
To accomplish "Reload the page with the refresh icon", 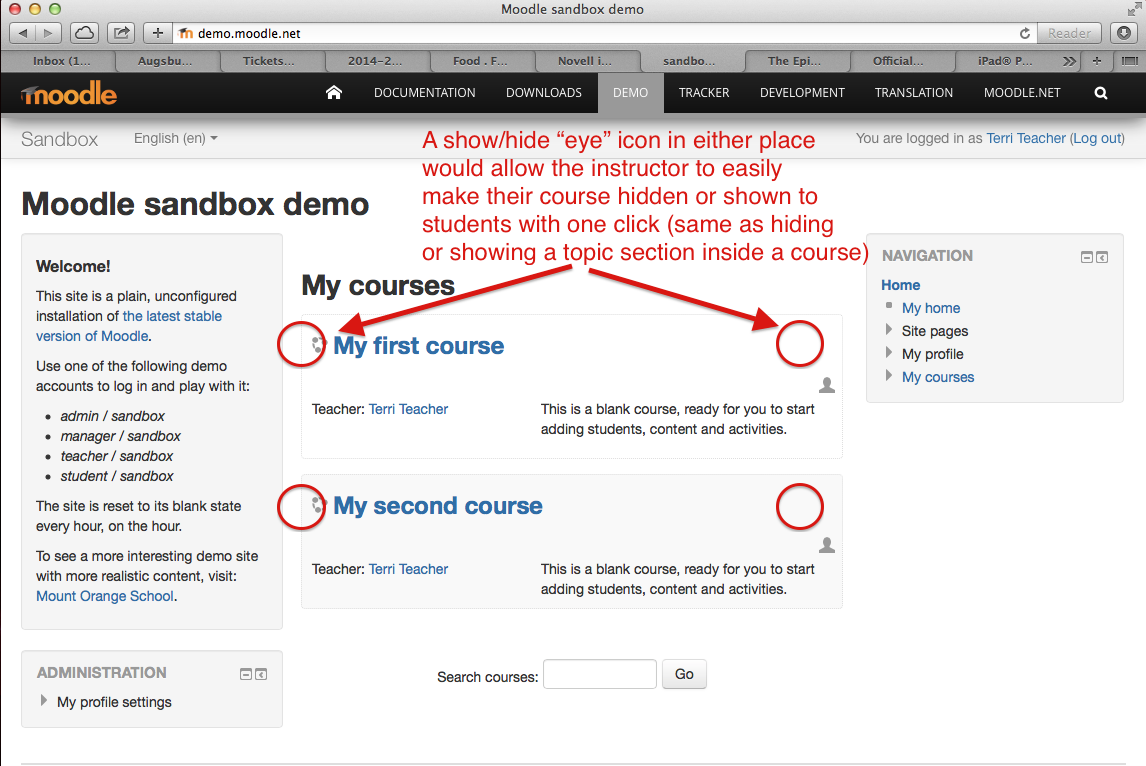I will click(x=1025, y=34).
